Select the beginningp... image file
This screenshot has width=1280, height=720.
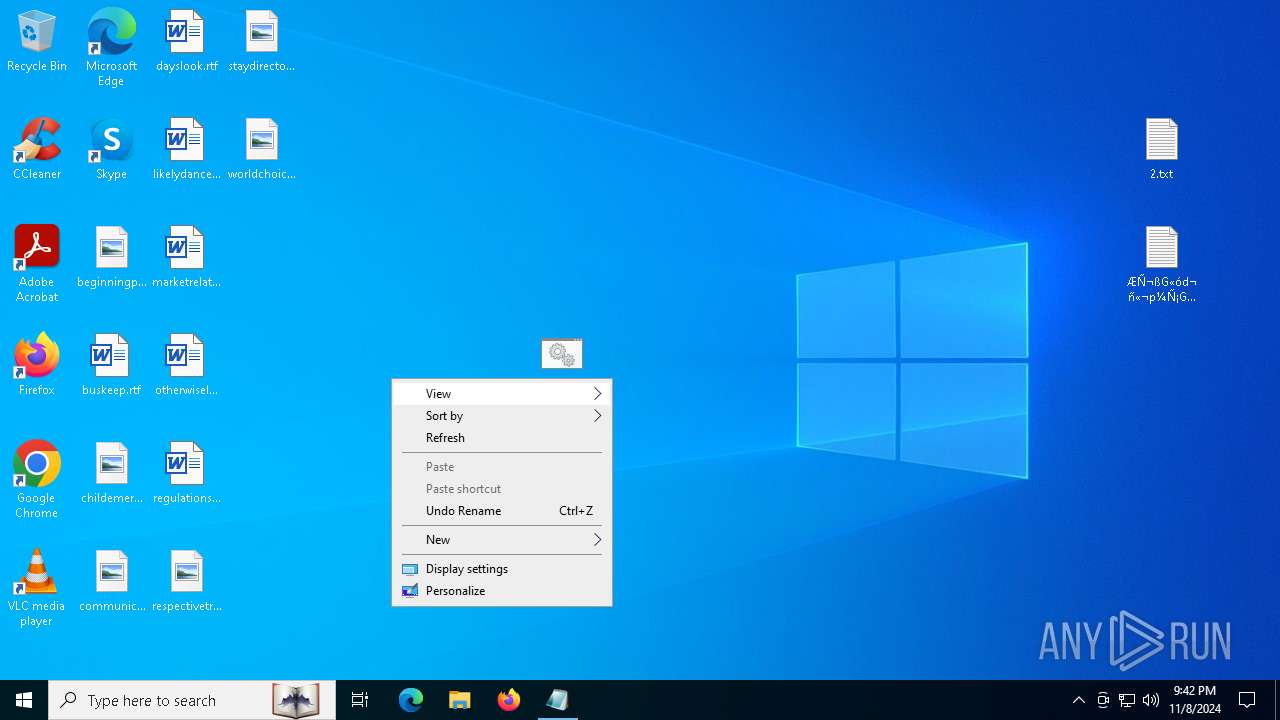click(x=111, y=258)
